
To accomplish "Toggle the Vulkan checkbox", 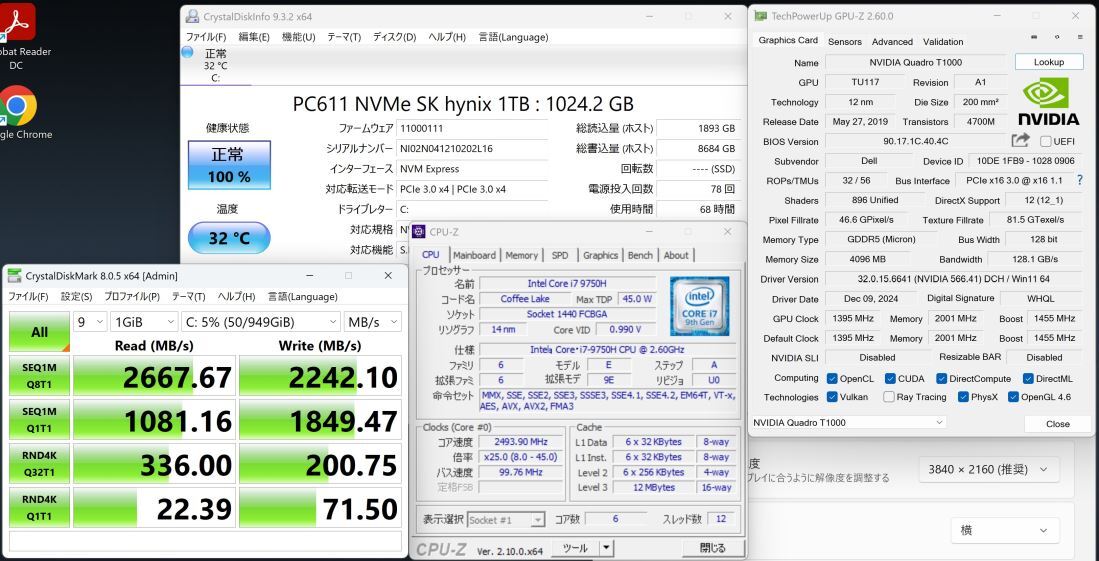I will click(832, 397).
